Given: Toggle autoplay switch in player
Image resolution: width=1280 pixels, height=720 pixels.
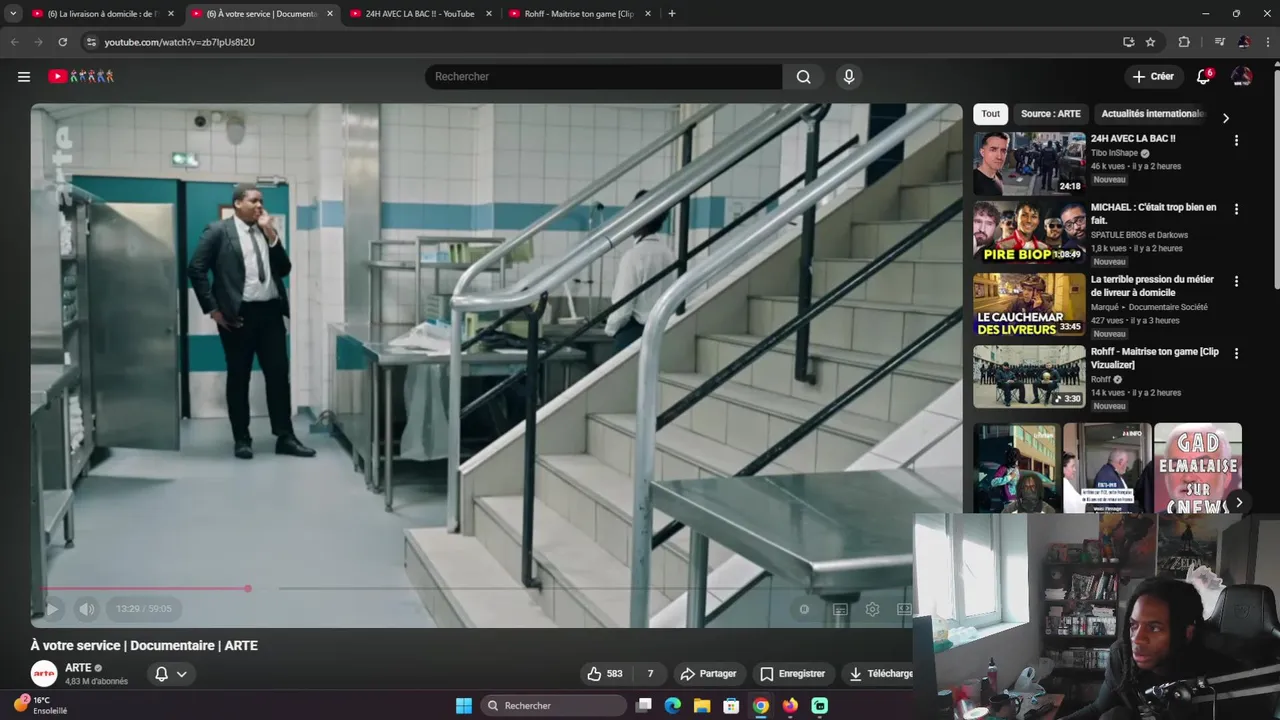Looking at the screenshot, I should pyautogui.click(x=804, y=609).
